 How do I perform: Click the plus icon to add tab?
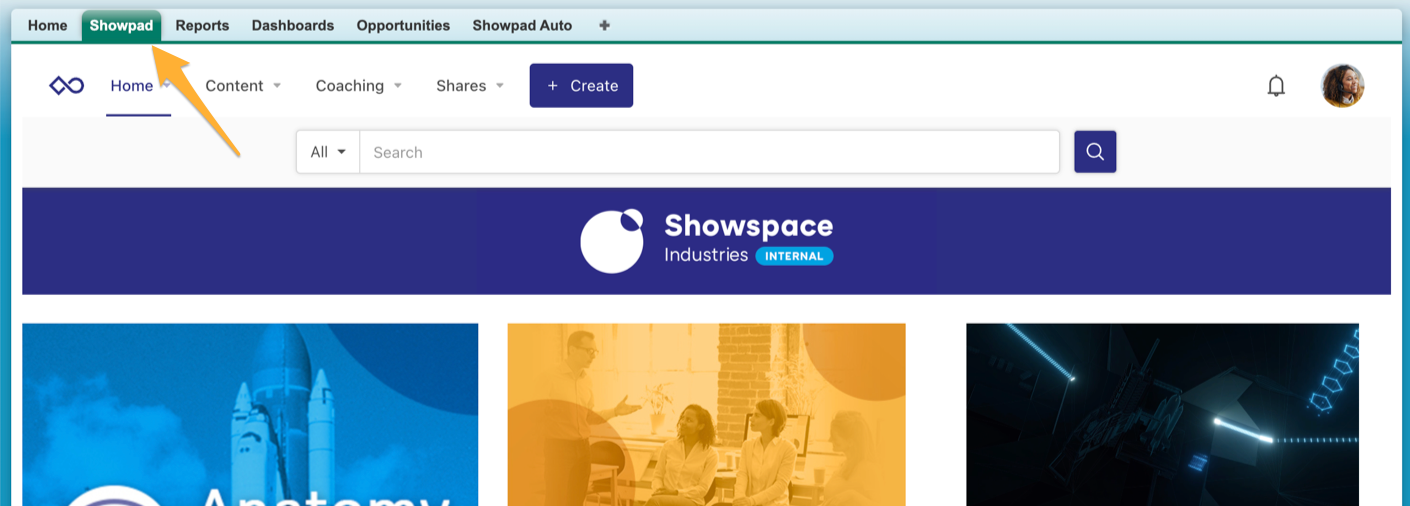[604, 26]
